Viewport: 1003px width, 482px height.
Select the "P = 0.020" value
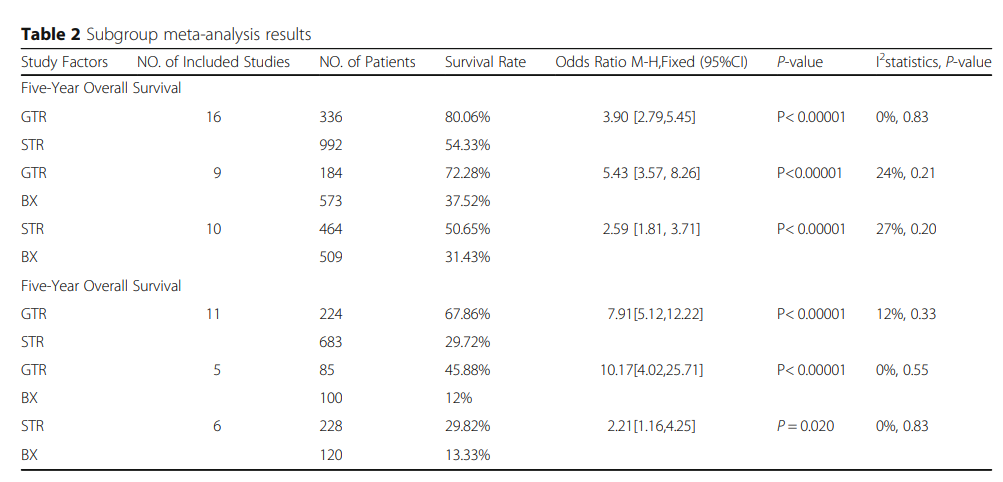(x=805, y=426)
